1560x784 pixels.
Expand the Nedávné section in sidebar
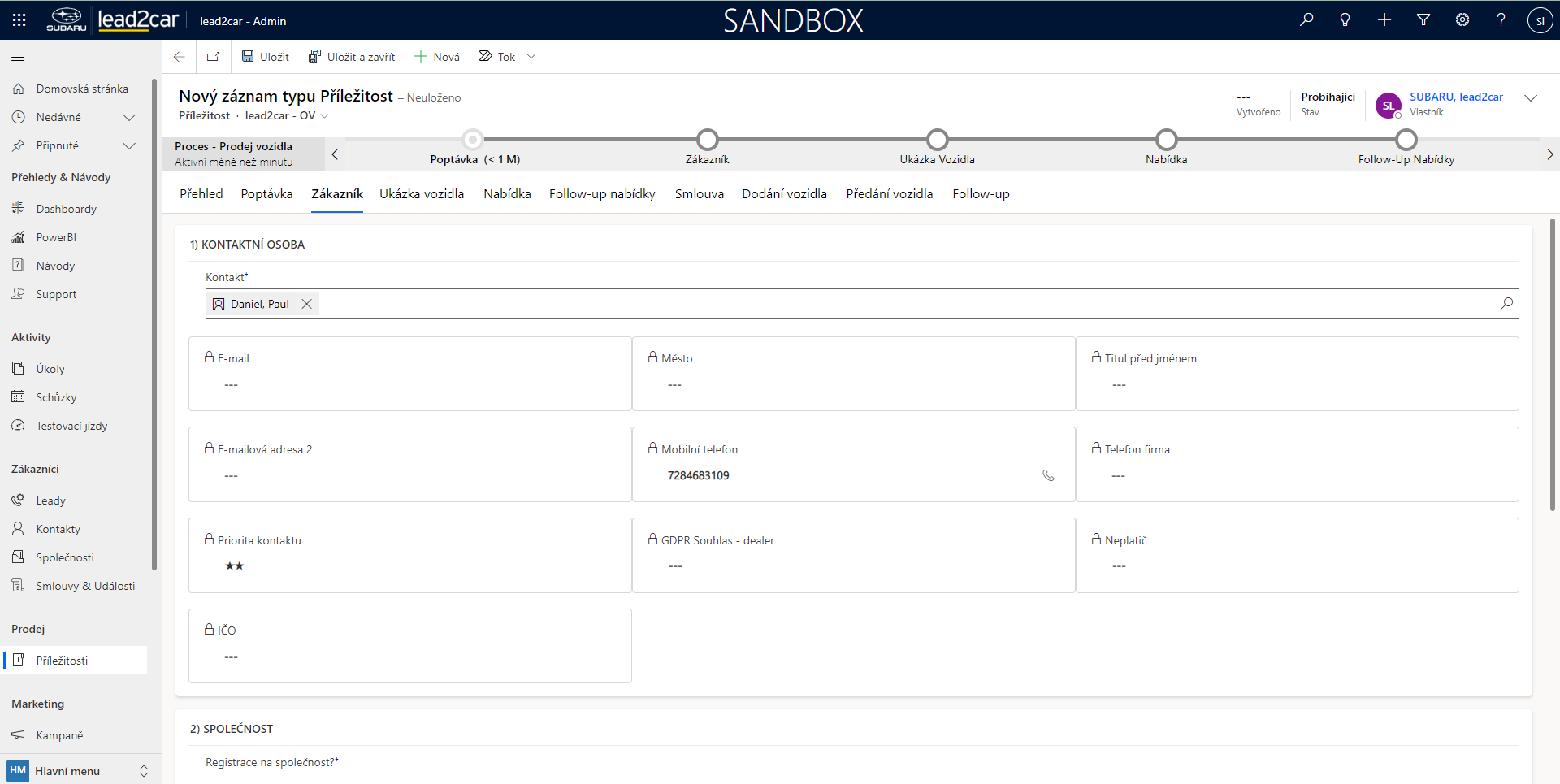pos(128,117)
